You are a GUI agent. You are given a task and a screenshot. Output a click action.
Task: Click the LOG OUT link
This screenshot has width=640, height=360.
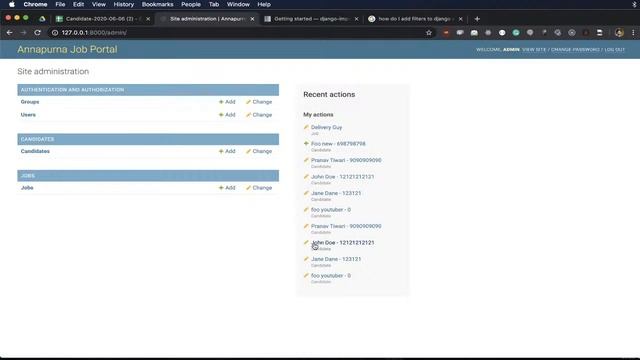coord(614,49)
